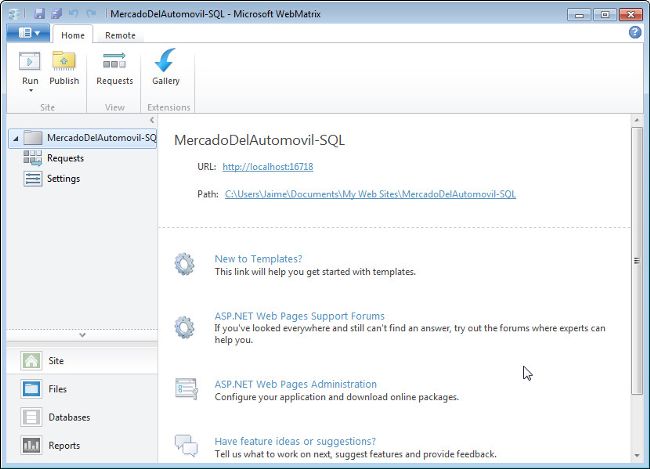This screenshot has height=469, width=650.
Task: Select Requests in the navigation tree
Action: pyautogui.click(x=65, y=158)
